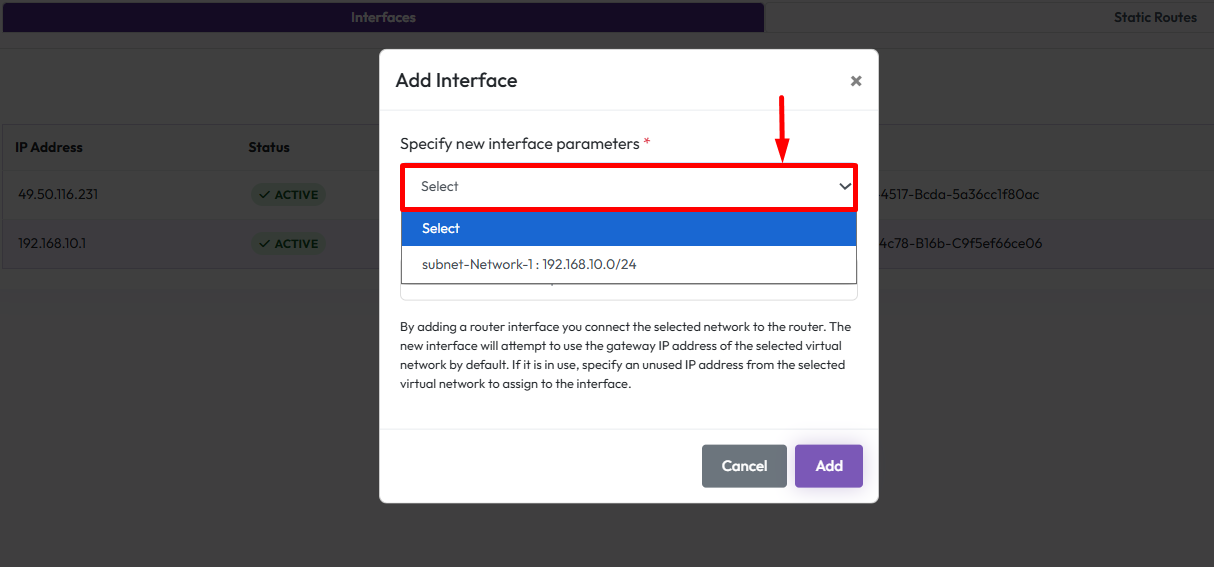Confirm with the purple Add button
The height and width of the screenshot is (567, 1214).
coord(828,466)
